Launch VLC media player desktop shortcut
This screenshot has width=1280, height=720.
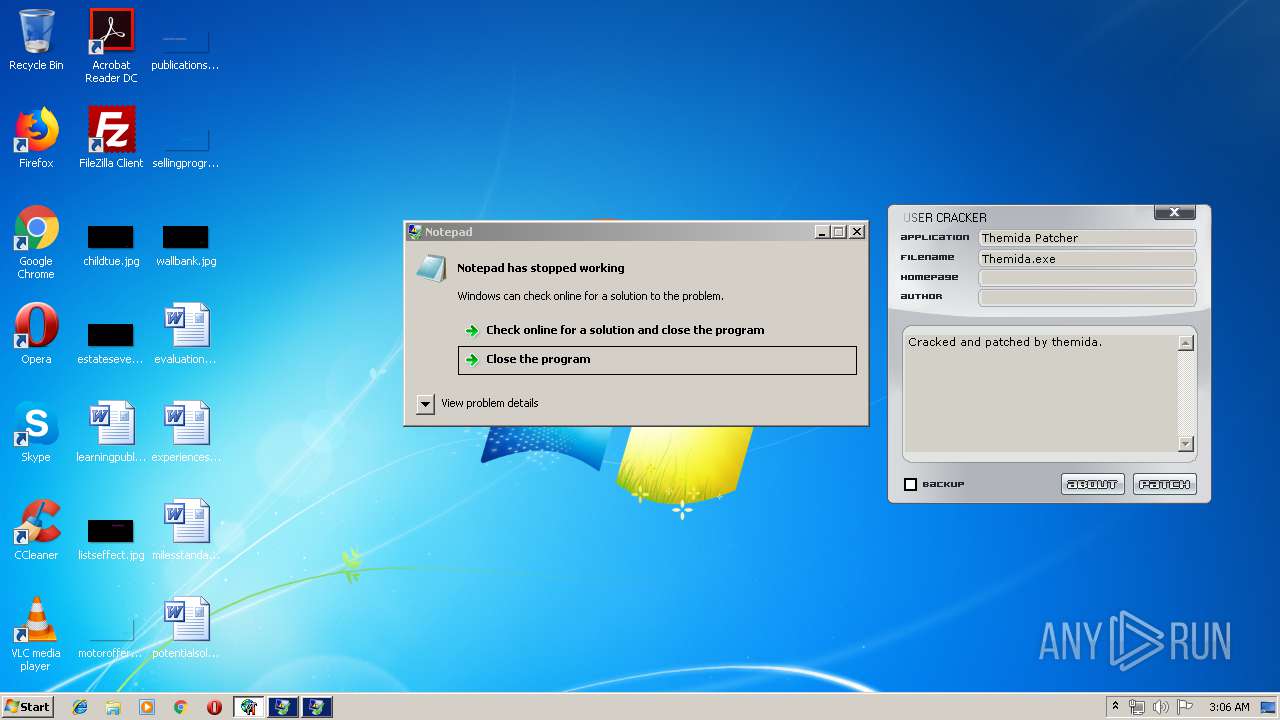click(x=36, y=634)
